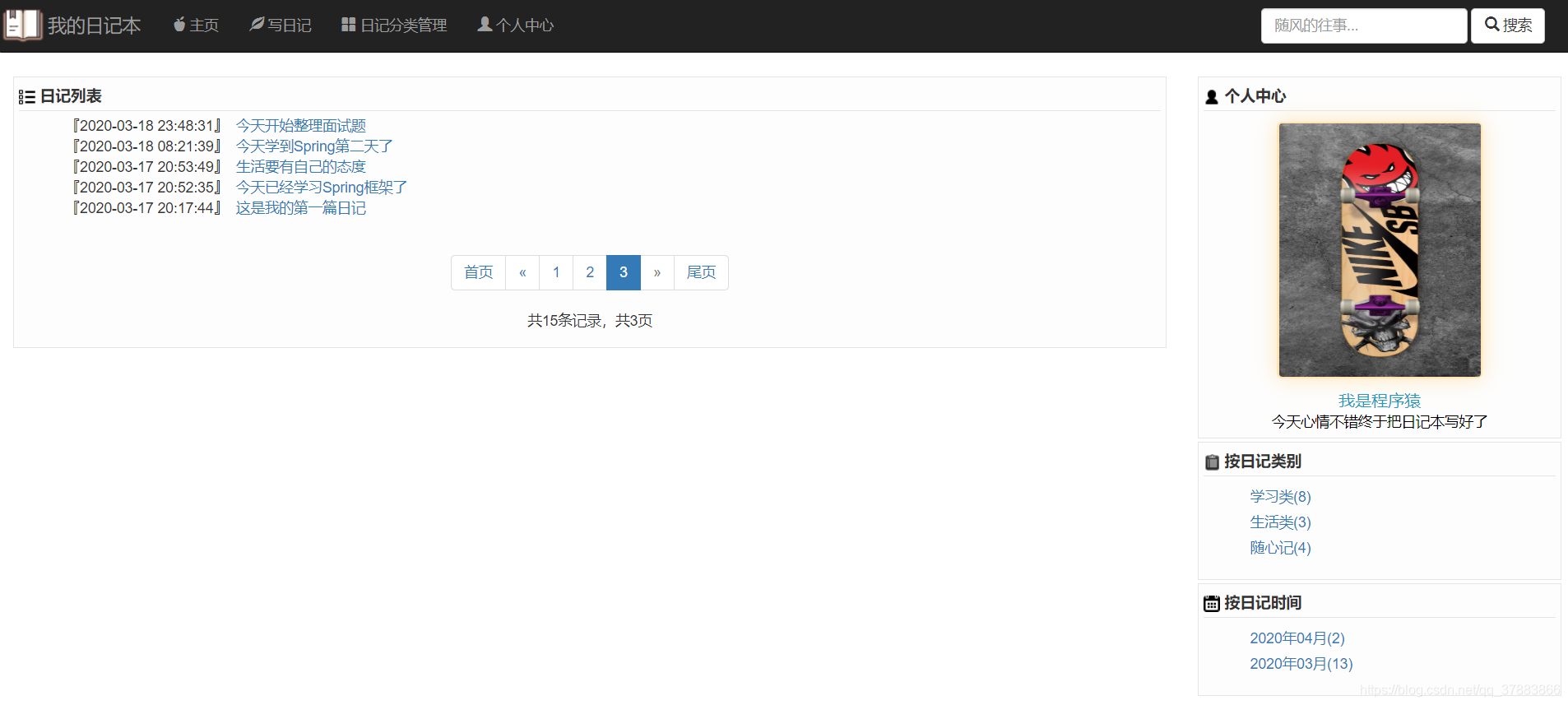Open 日记分类管理 in the navbar
Image resolution: width=1568 pixels, height=705 pixels.
tap(394, 26)
